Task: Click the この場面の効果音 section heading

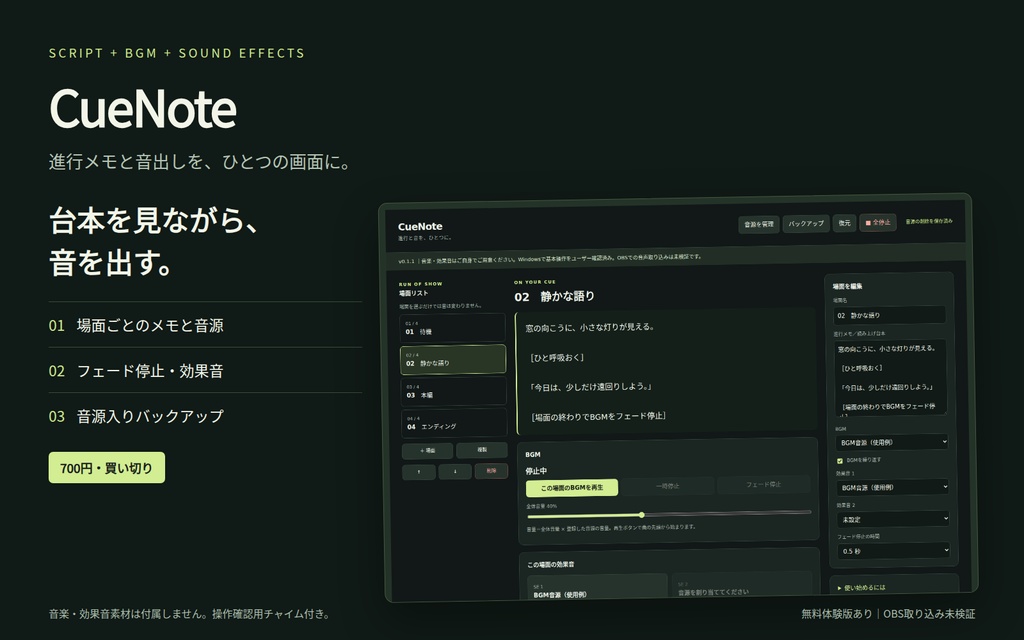Action: (x=551, y=564)
